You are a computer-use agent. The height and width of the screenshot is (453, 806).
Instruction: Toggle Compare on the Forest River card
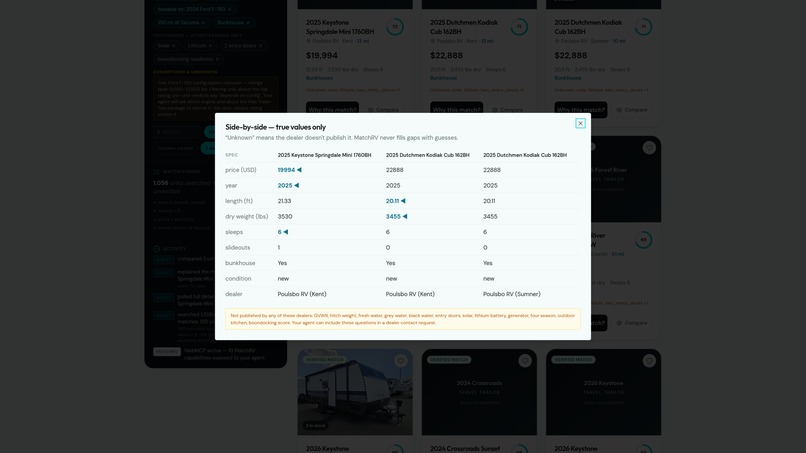point(632,323)
